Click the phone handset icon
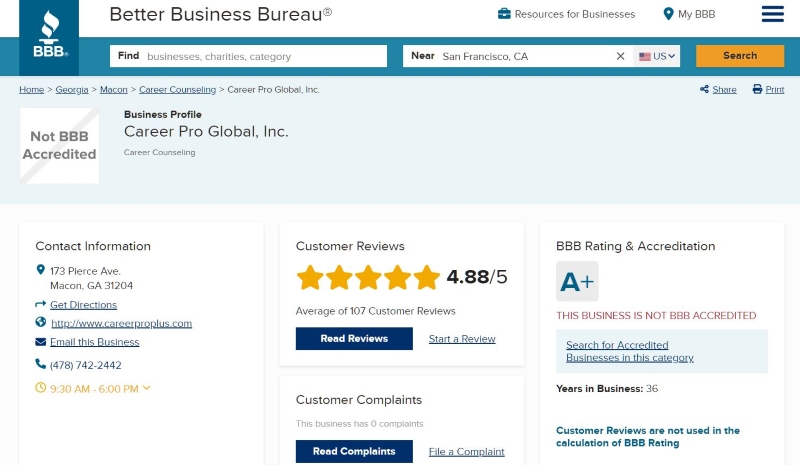The width and height of the screenshot is (800, 465). 40,363
